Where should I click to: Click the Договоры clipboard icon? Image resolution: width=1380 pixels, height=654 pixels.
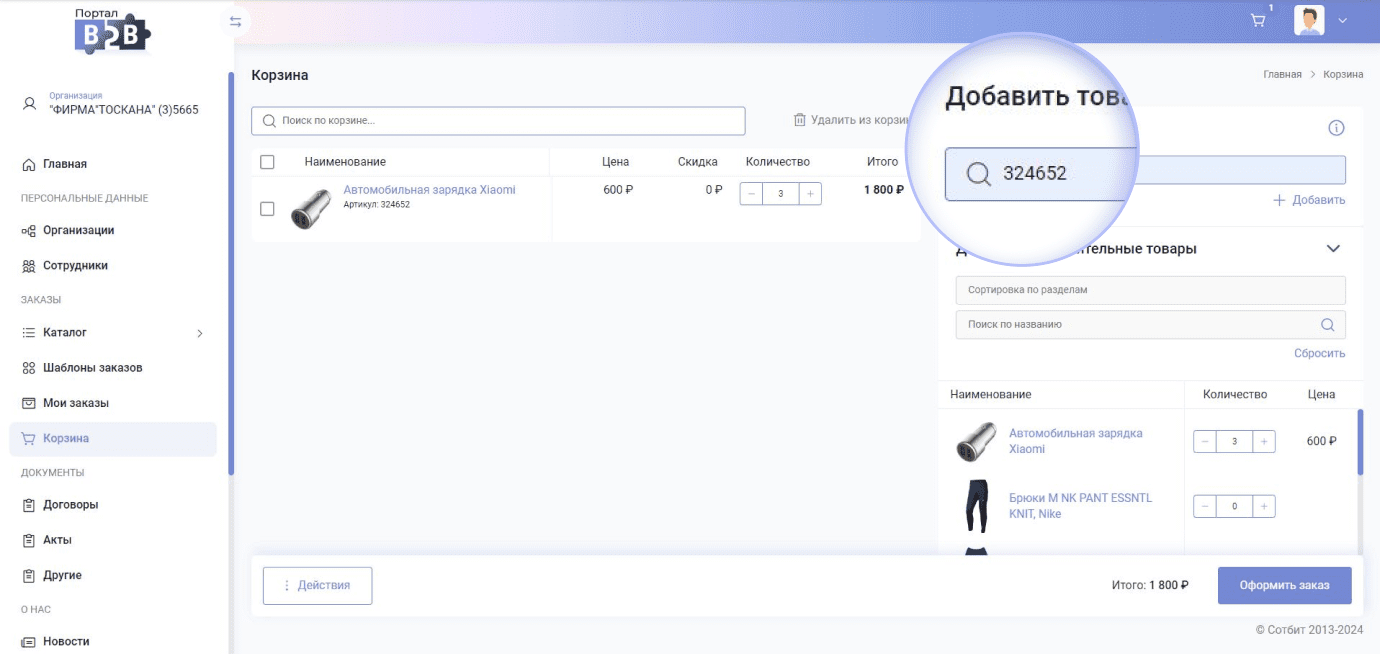coord(29,505)
